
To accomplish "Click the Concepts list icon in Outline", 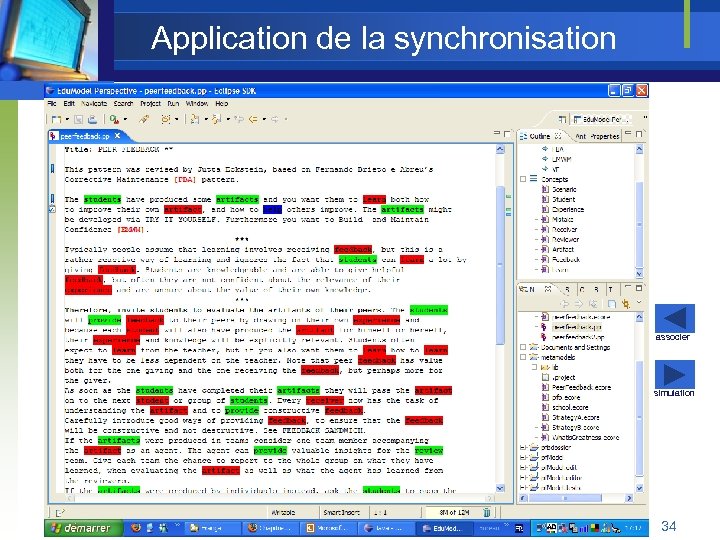I will tap(534, 179).
